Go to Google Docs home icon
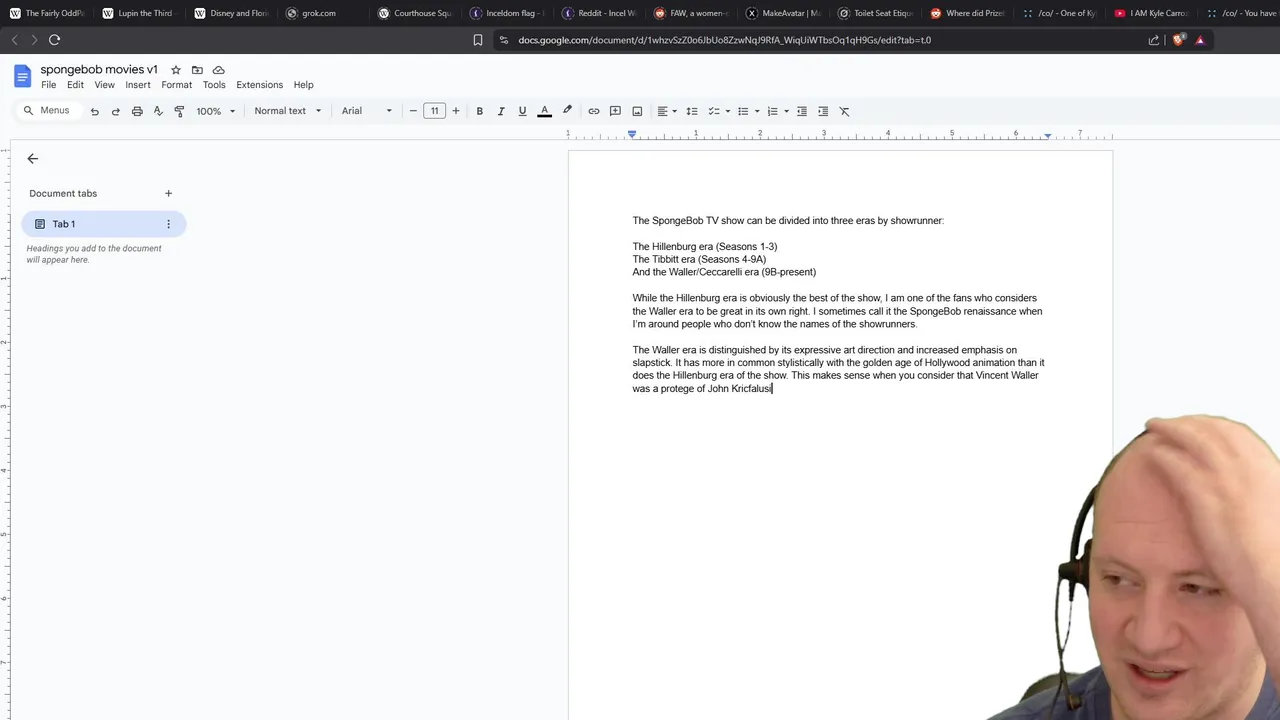The image size is (1280, 720). point(22,76)
